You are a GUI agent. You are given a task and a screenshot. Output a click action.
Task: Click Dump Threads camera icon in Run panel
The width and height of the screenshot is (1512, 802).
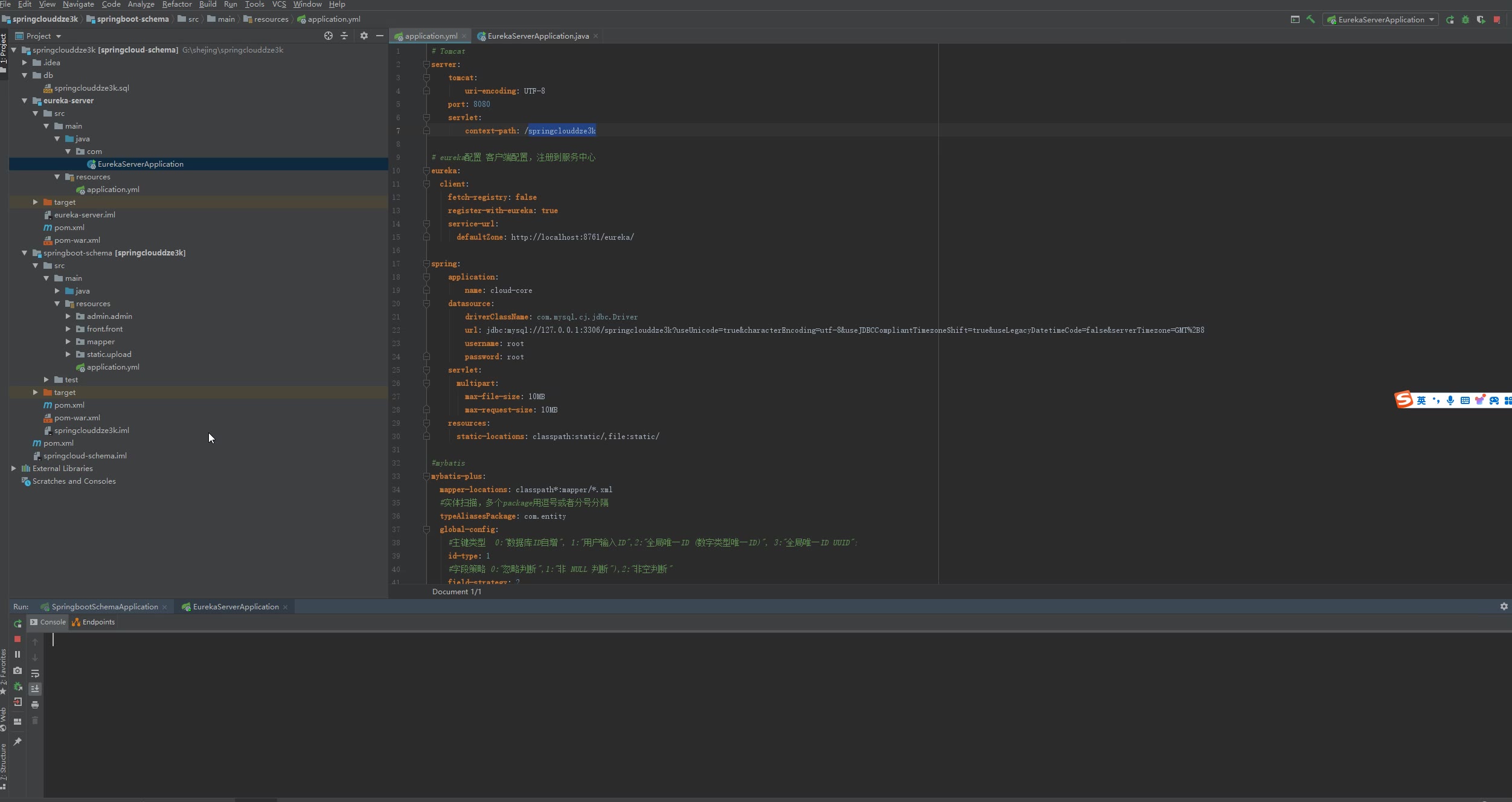[18, 670]
